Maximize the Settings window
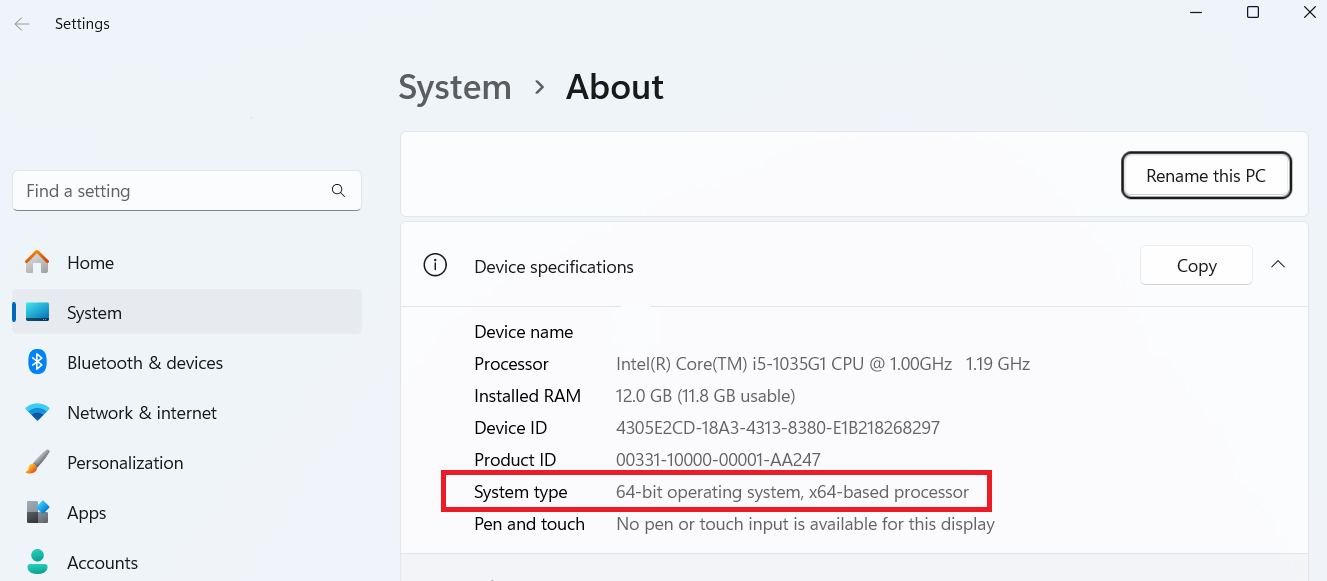This screenshot has width=1327, height=581. (x=1253, y=13)
